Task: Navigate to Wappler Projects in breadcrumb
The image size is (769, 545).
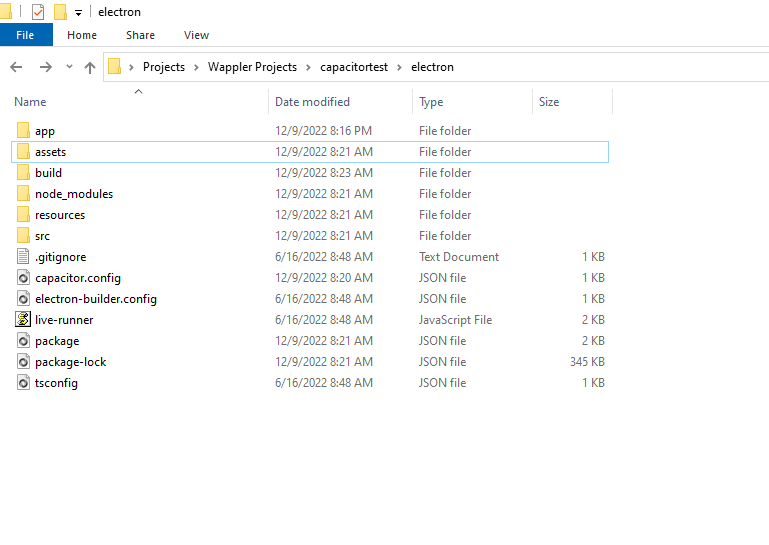Action: tap(252, 67)
